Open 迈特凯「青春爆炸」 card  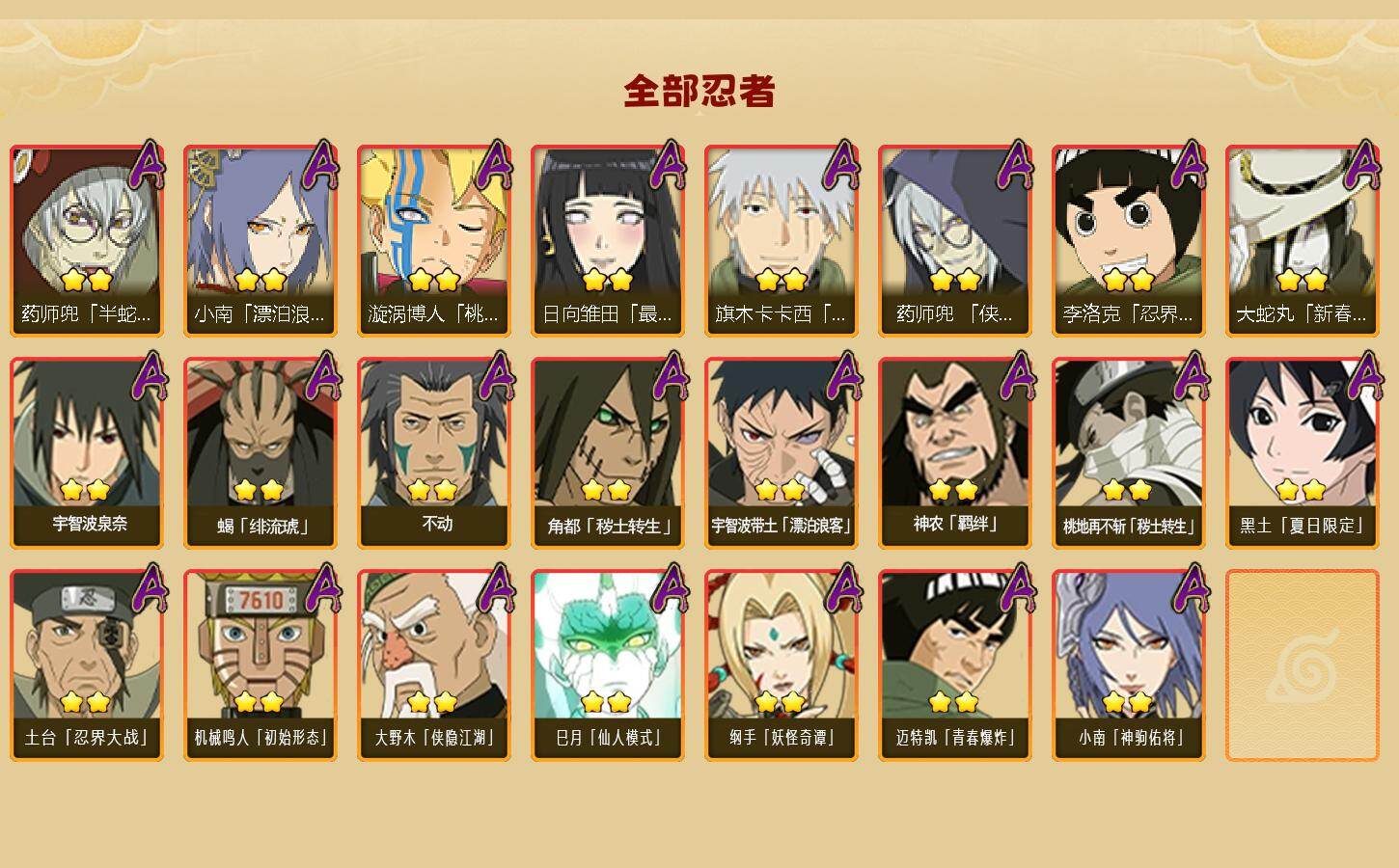pyautogui.click(x=955, y=665)
